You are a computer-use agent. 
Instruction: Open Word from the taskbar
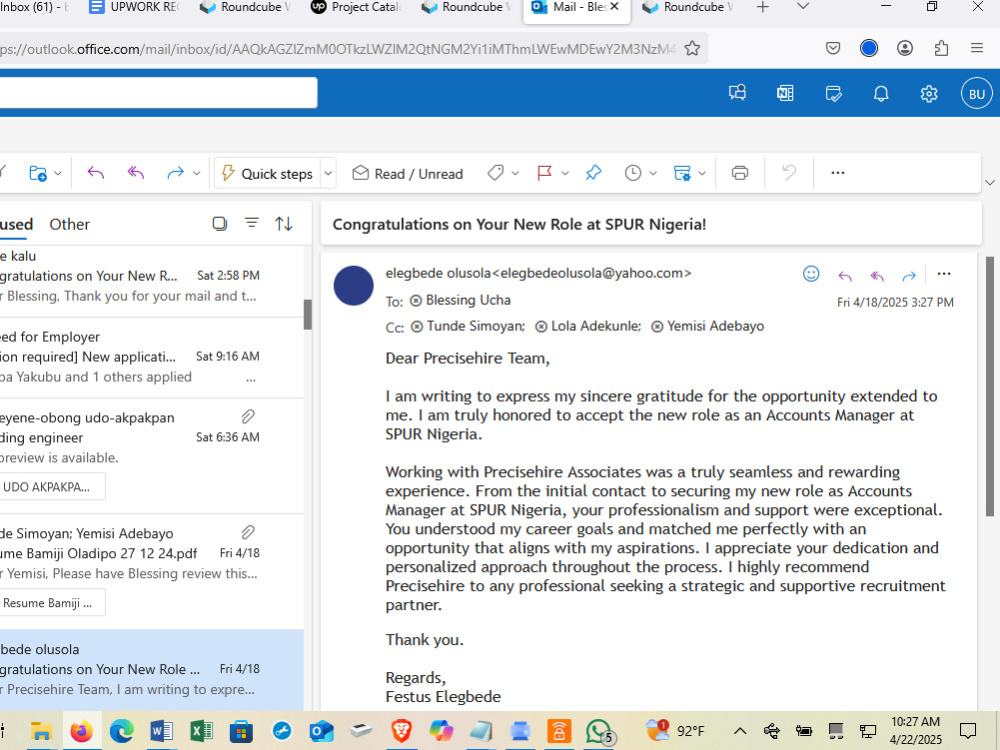(161, 731)
